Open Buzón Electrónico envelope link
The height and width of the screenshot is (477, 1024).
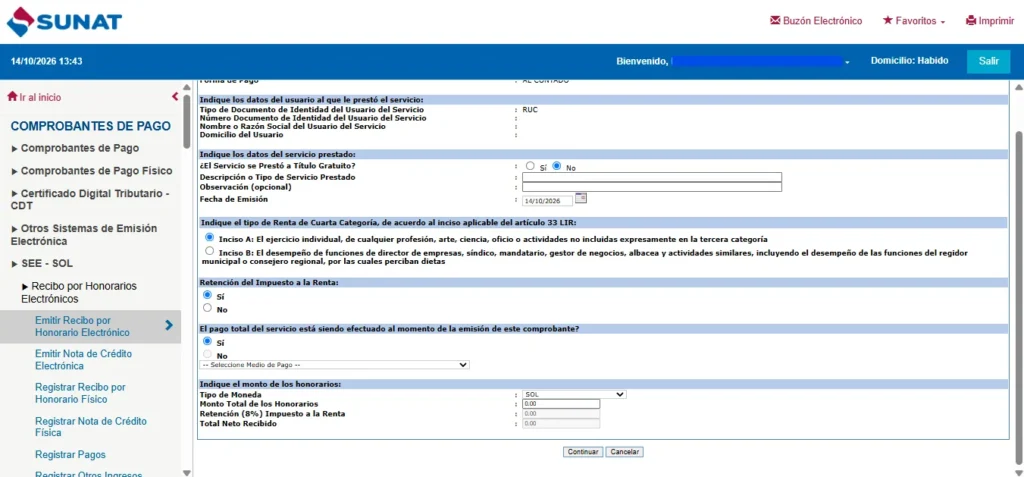tap(816, 21)
